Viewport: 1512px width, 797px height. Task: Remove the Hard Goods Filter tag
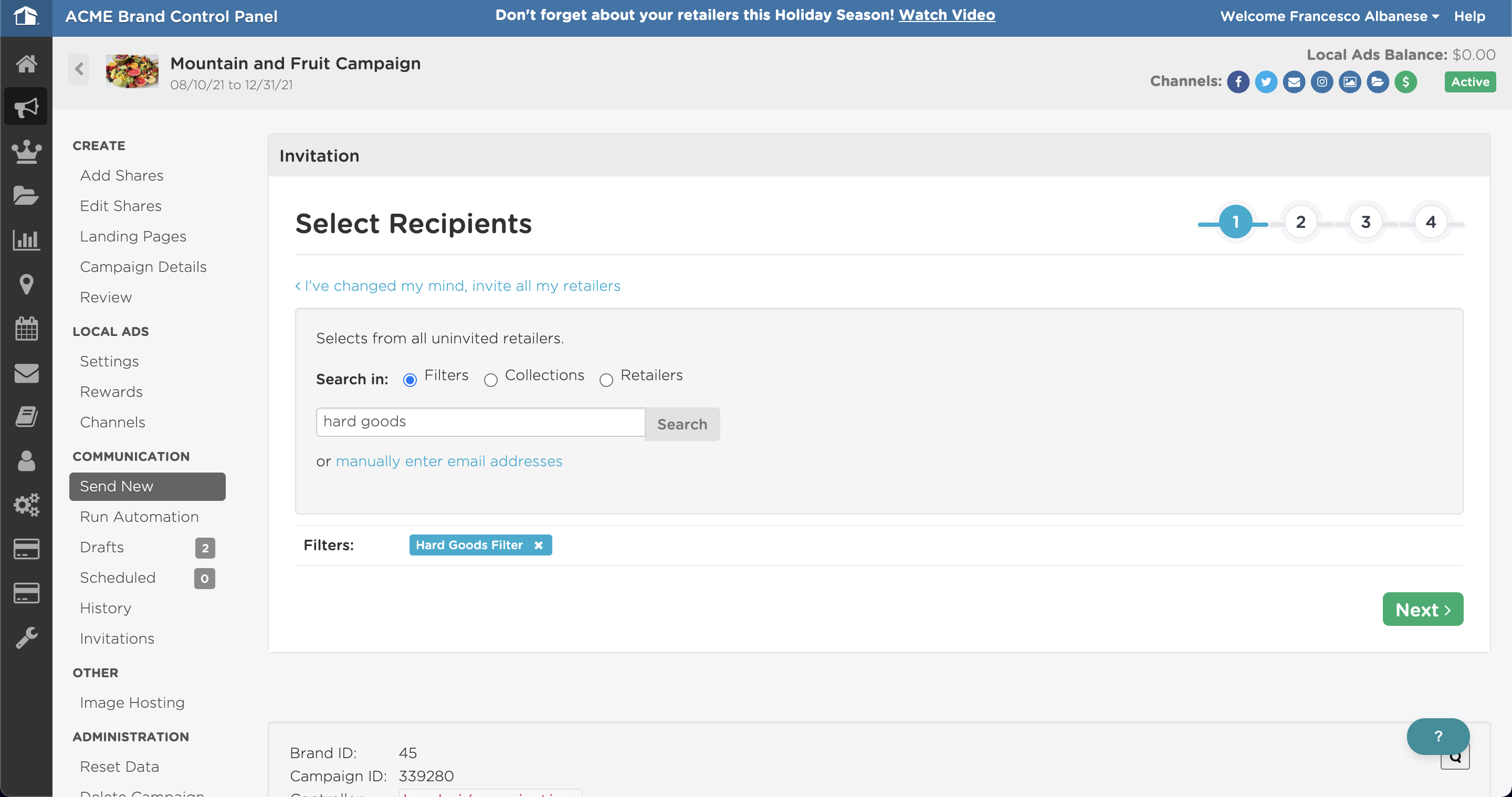click(x=538, y=545)
